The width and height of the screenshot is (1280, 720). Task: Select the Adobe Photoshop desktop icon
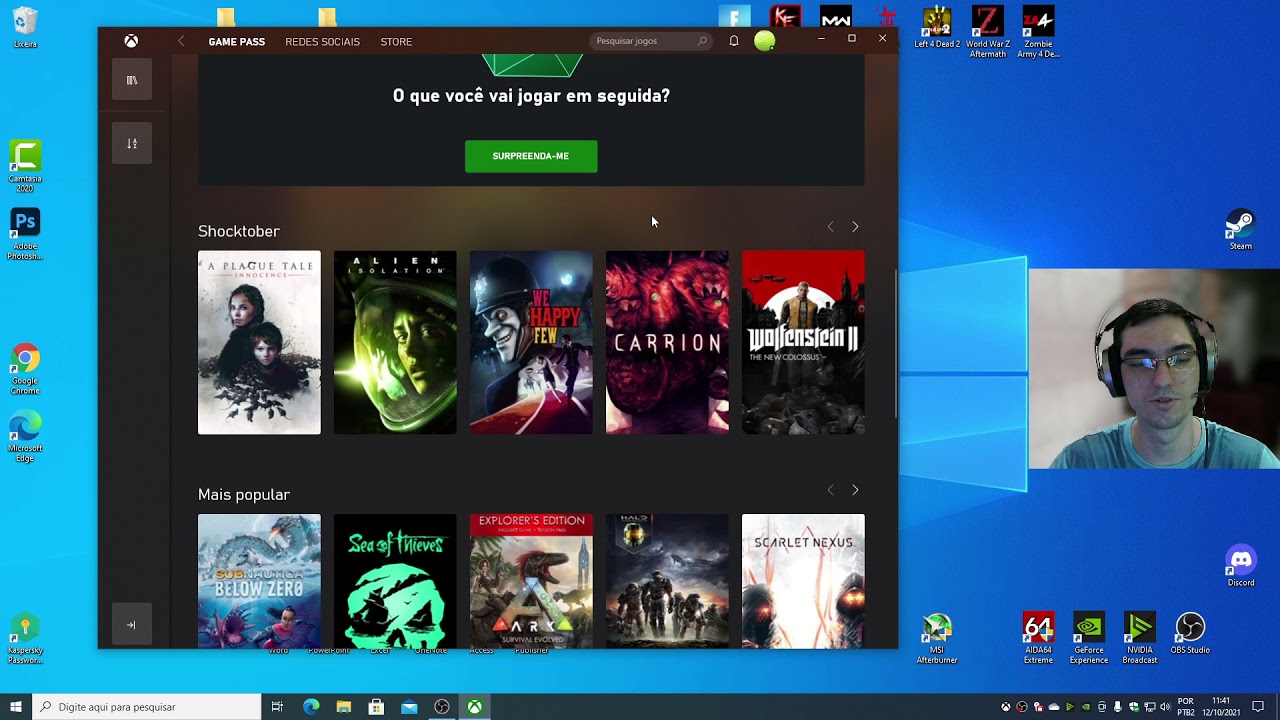point(25,234)
